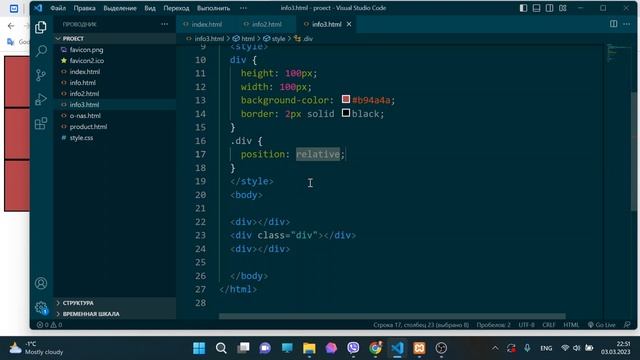Open status bar notifications icon
Image resolution: width=640 pixels, height=360 pixels.
point(627,325)
